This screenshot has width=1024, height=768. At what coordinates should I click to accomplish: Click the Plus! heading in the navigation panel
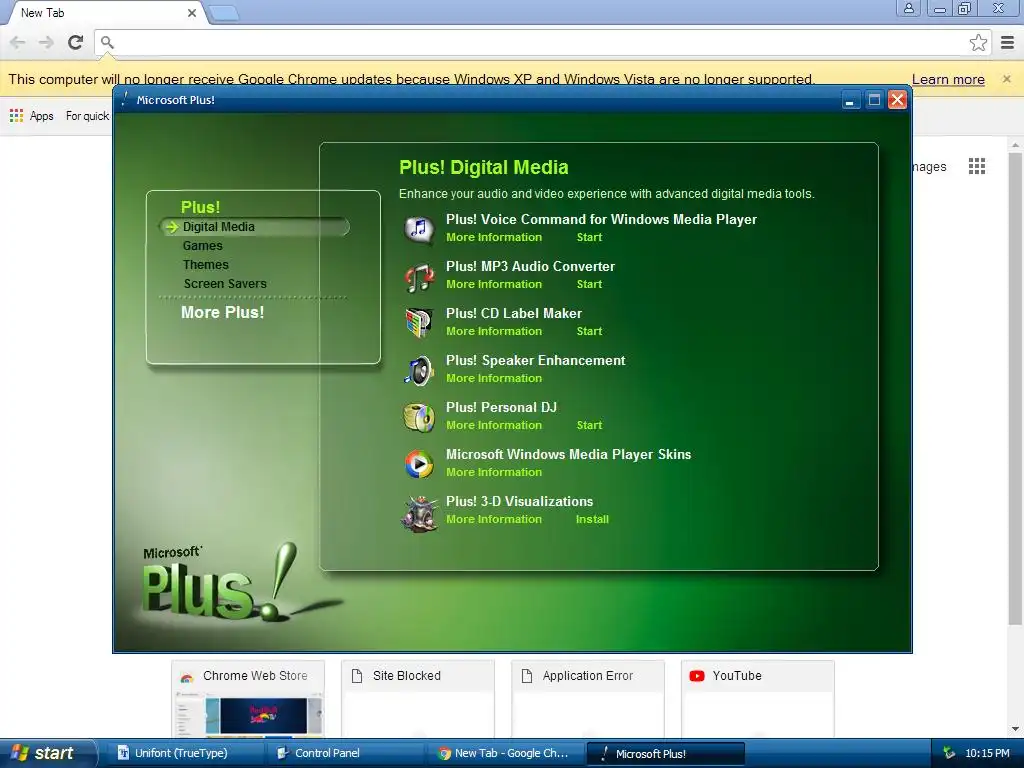(200, 207)
